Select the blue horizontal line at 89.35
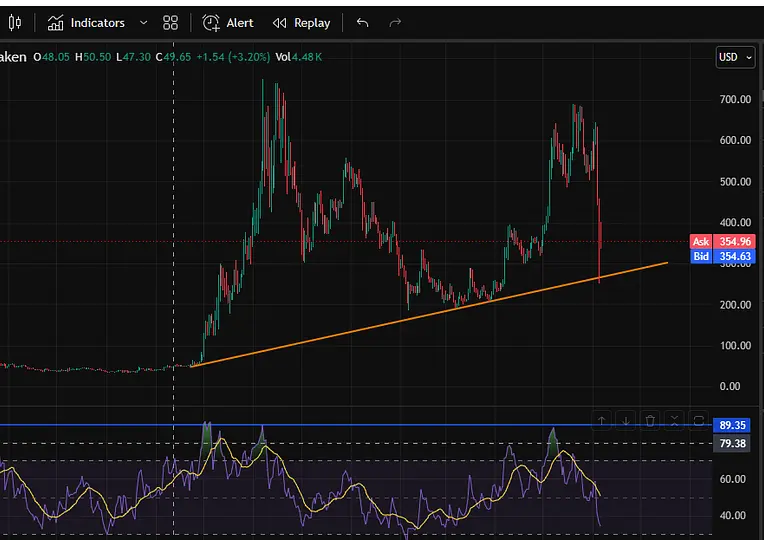 (356, 425)
